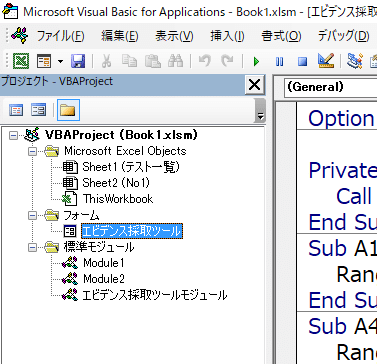Click the Copy icon in toolbar
The image size is (377, 364).
[129, 61]
